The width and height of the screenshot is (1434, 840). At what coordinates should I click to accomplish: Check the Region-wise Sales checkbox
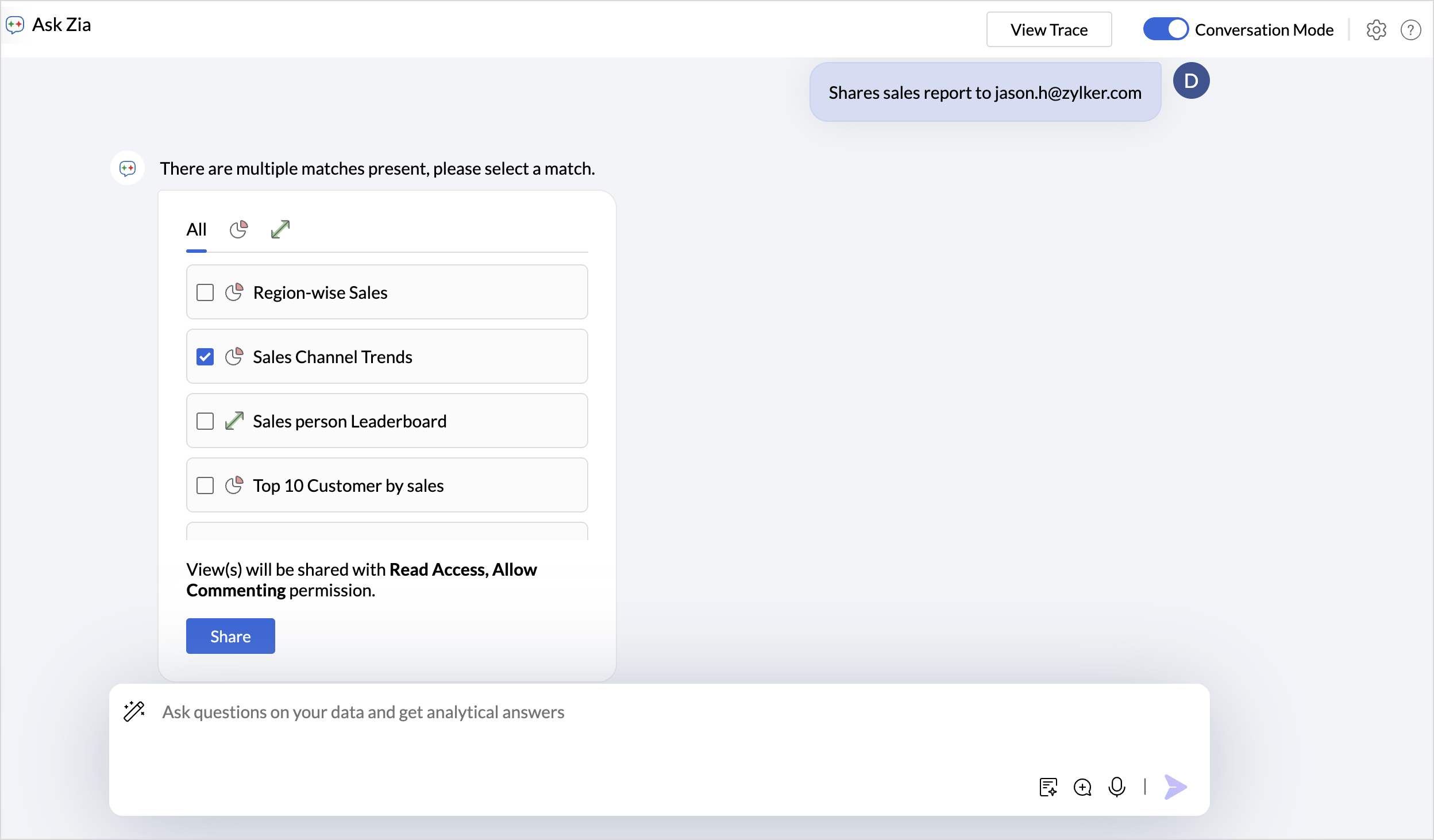[205, 292]
